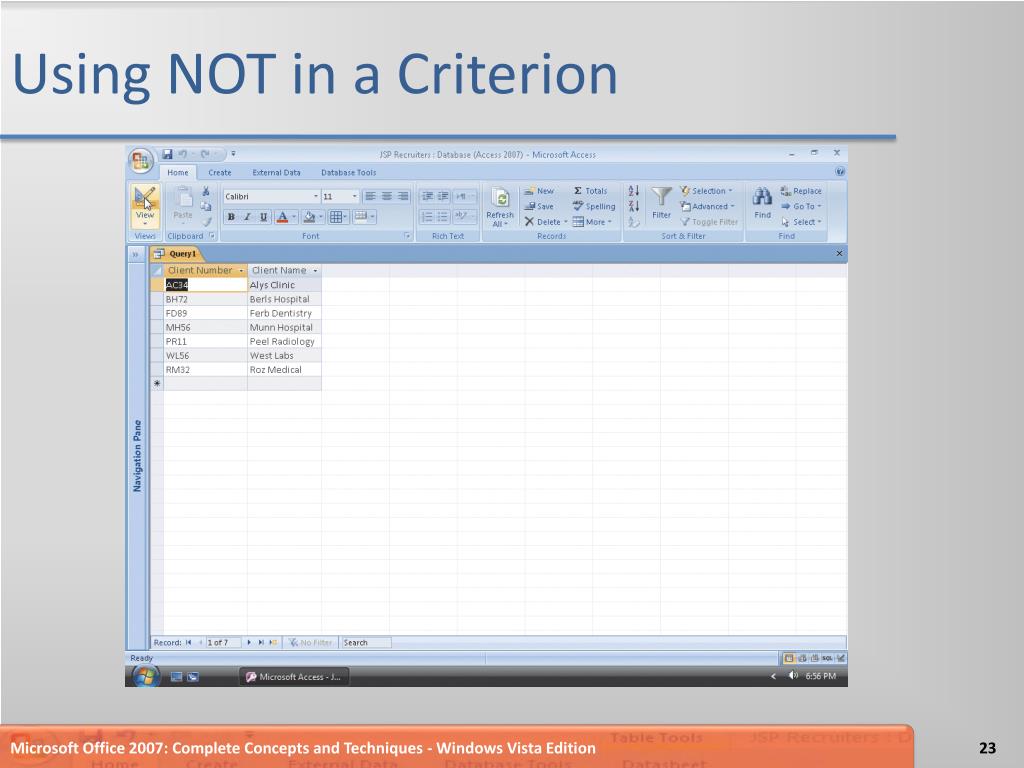
Task: Sort ascending with the A-Z icon
Action: click(633, 191)
